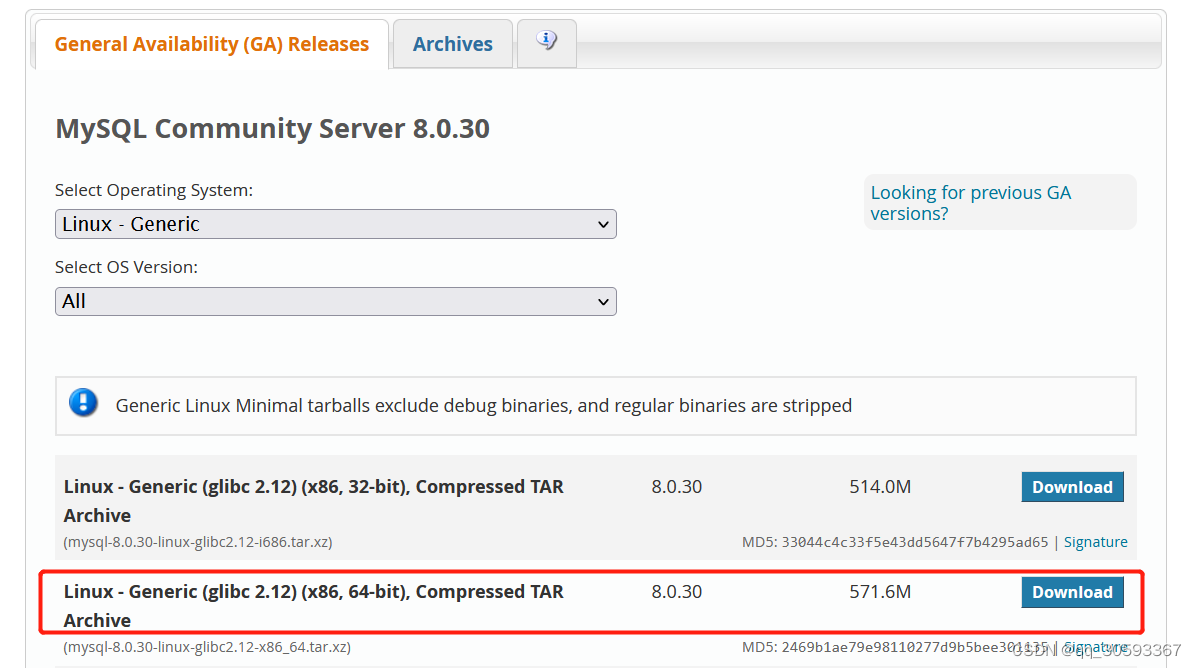Expand the Select Operating System dropdown
The height and width of the screenshot is (668, 1197).
click(336, 224)
